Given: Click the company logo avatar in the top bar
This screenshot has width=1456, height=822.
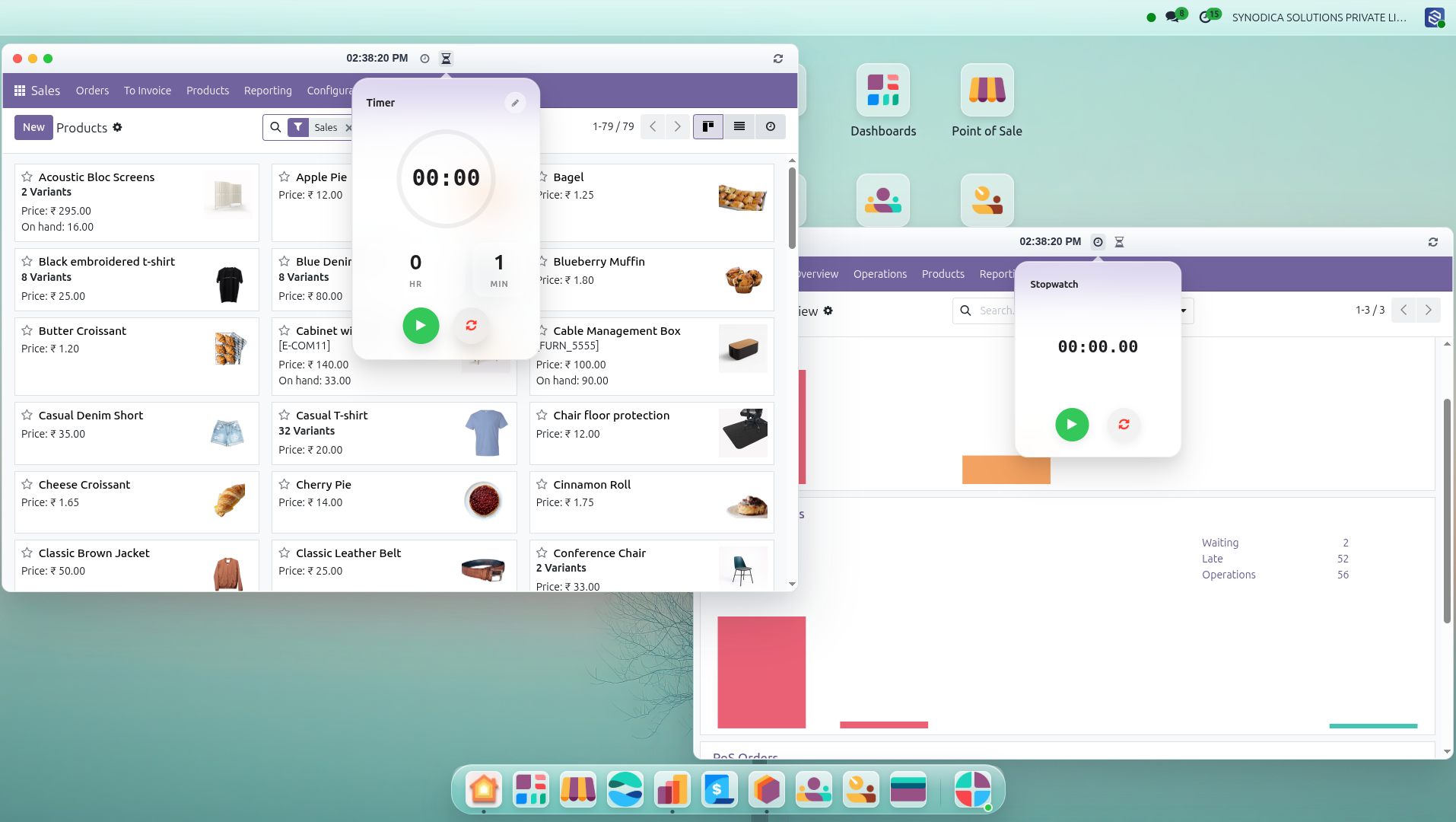Looking at the screenshot, I should pos(1434,17).
